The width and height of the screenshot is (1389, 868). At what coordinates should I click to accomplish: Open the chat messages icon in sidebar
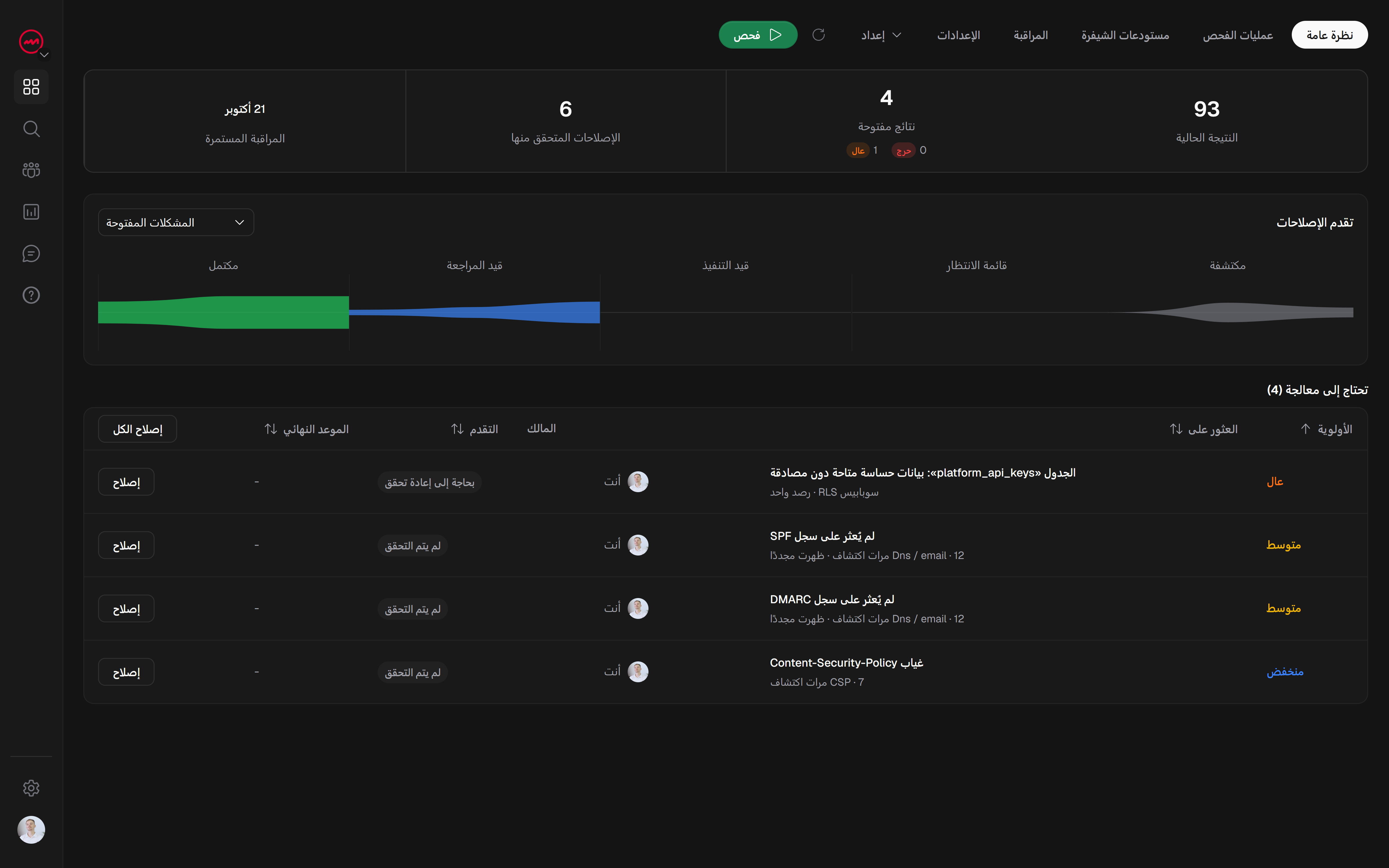[31, 253]
